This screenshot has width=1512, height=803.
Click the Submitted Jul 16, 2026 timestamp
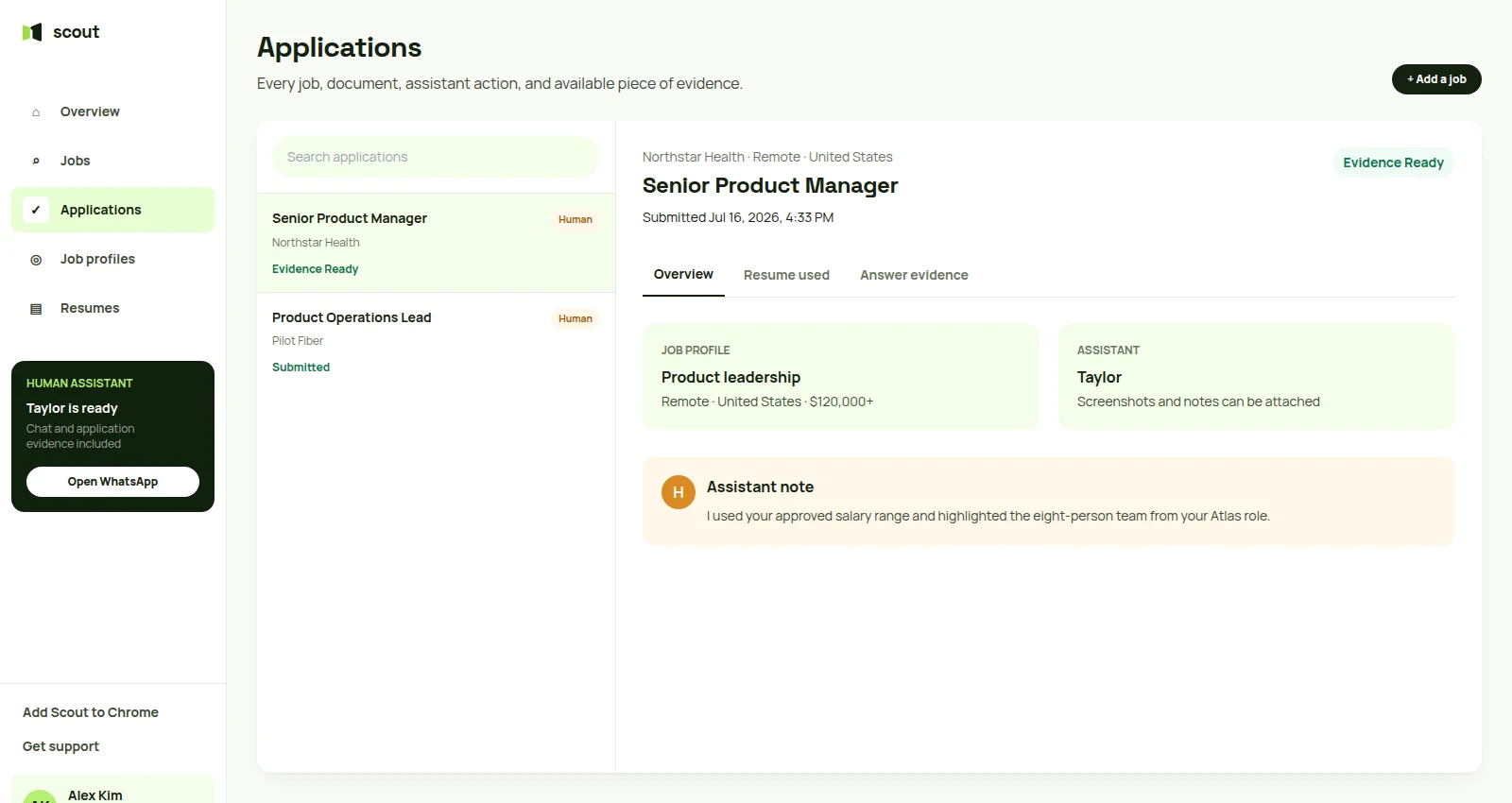point(738,217)
